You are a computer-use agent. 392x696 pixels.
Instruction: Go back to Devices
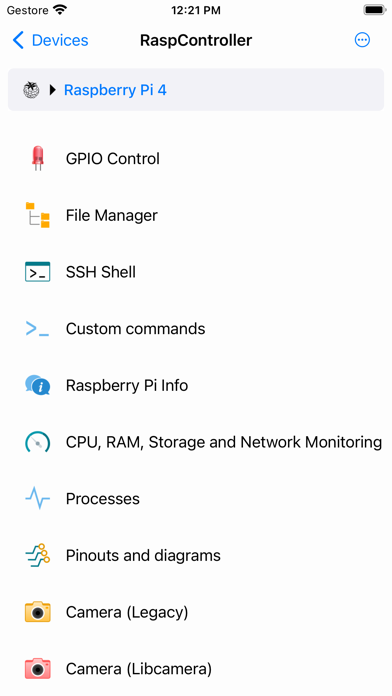pyautogui.click(x=50, y=40)
